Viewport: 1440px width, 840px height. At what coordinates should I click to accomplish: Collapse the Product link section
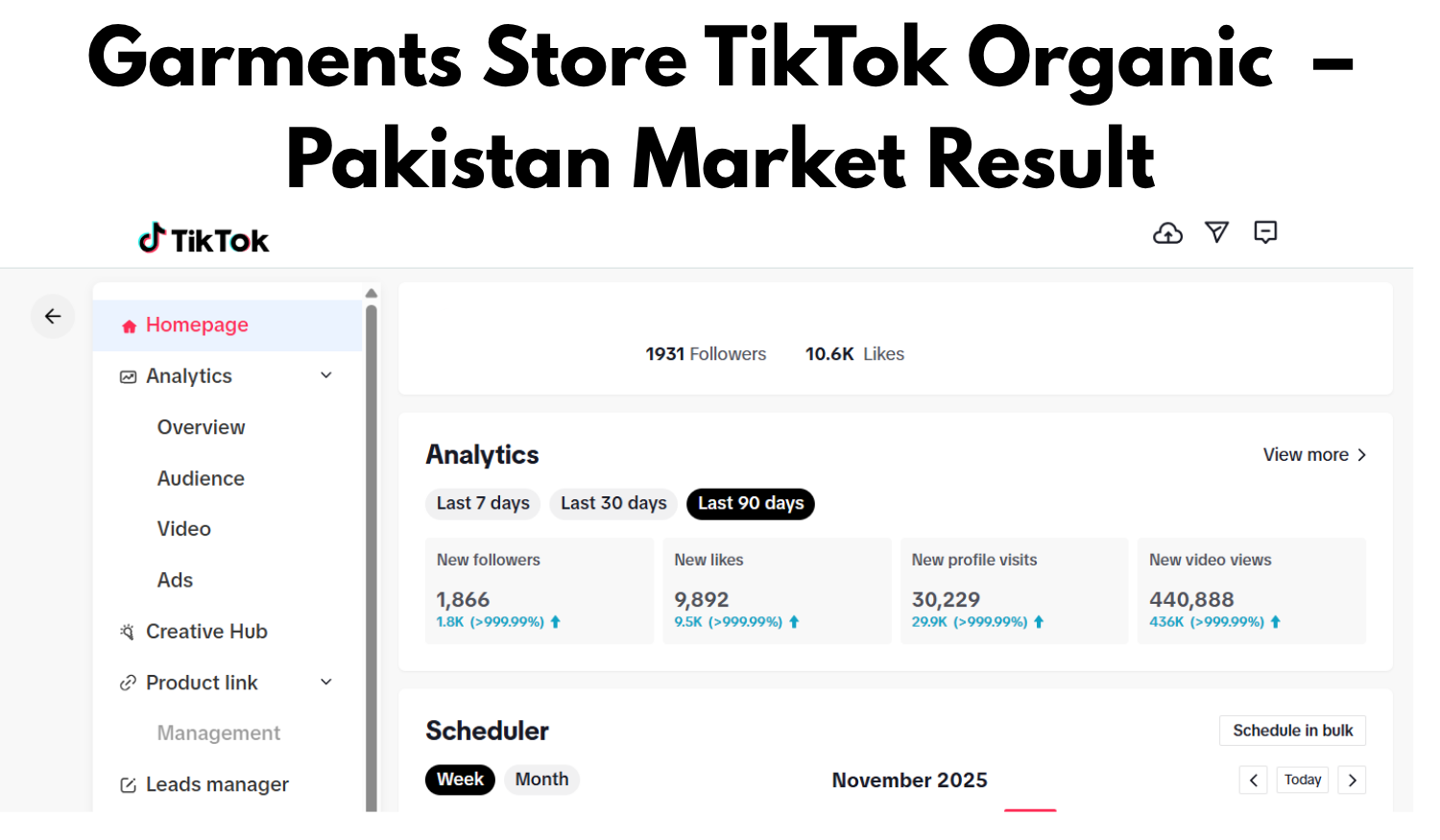(x=325, y=683)
